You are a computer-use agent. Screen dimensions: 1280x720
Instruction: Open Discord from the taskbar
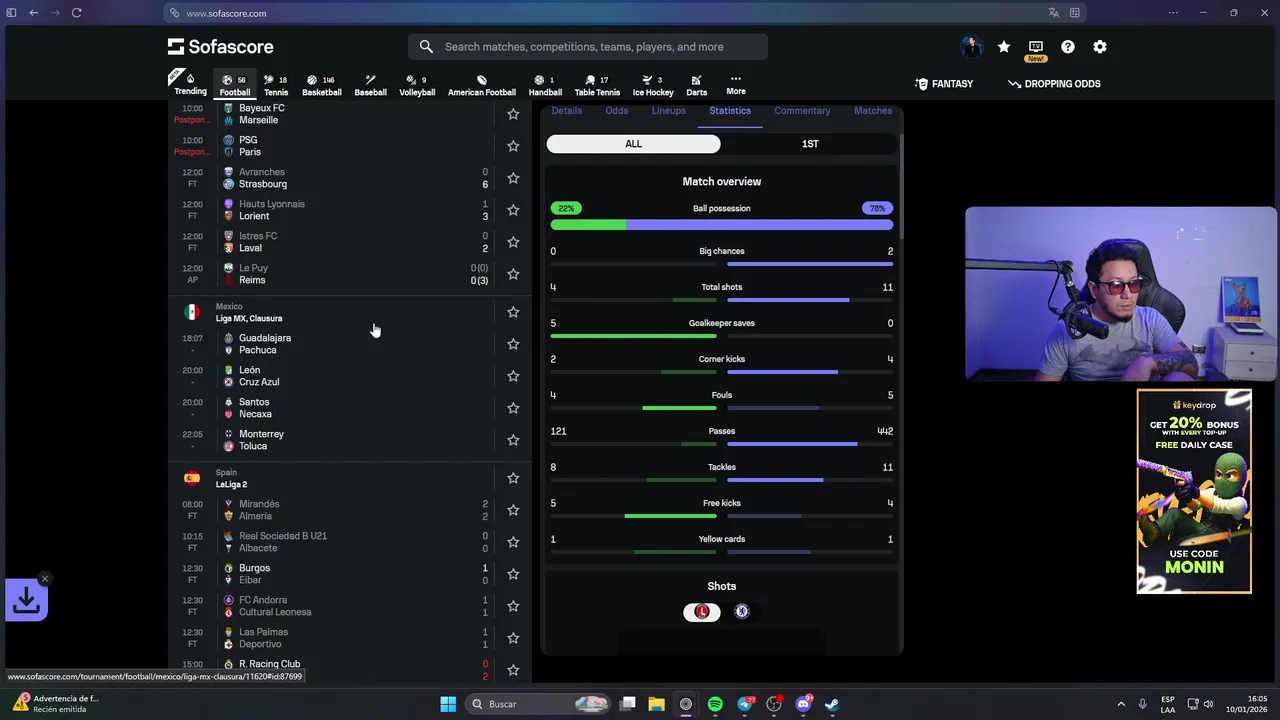click(x=803, y=704)
